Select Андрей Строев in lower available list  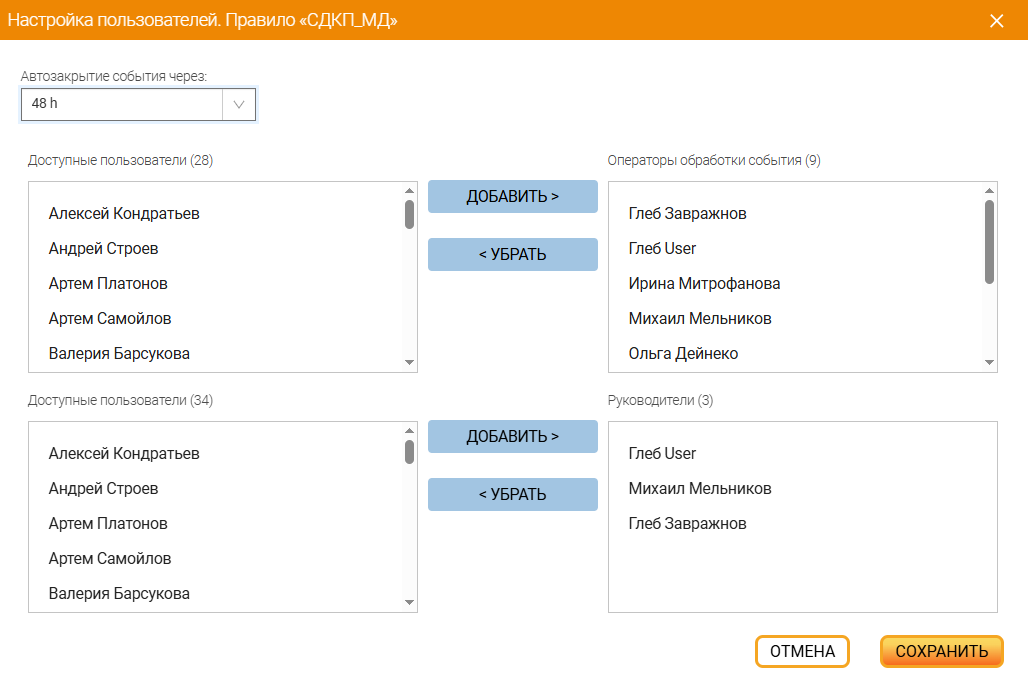[x=103, y=489]
